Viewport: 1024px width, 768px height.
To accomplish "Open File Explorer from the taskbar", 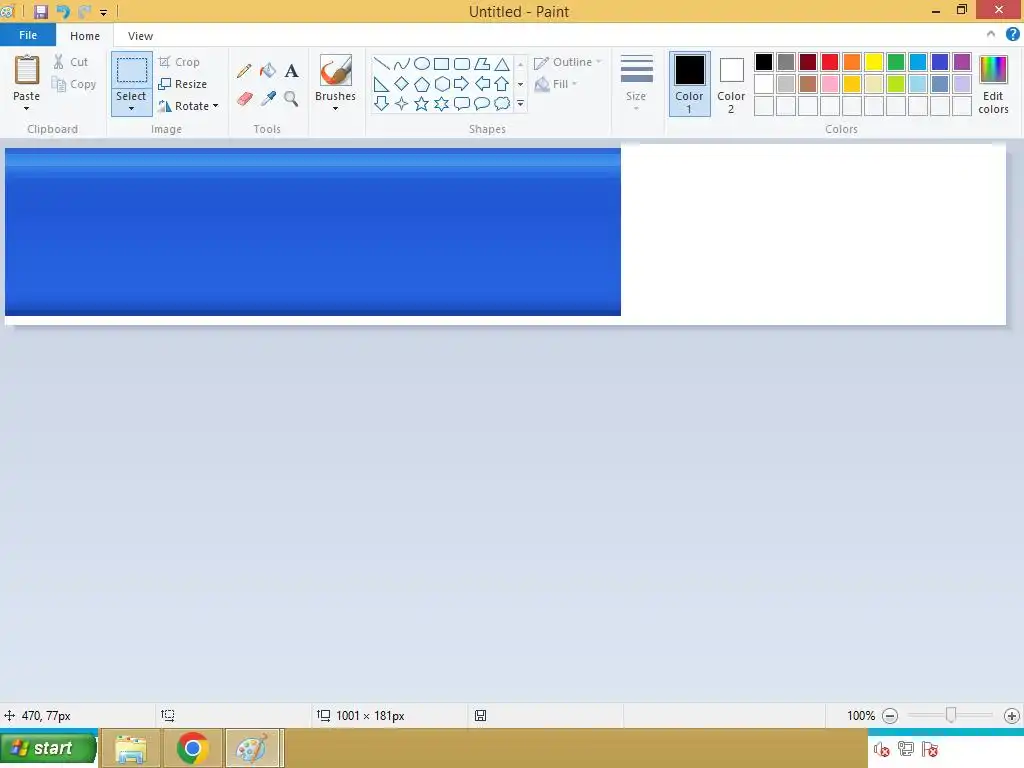I will click(131, 748).
